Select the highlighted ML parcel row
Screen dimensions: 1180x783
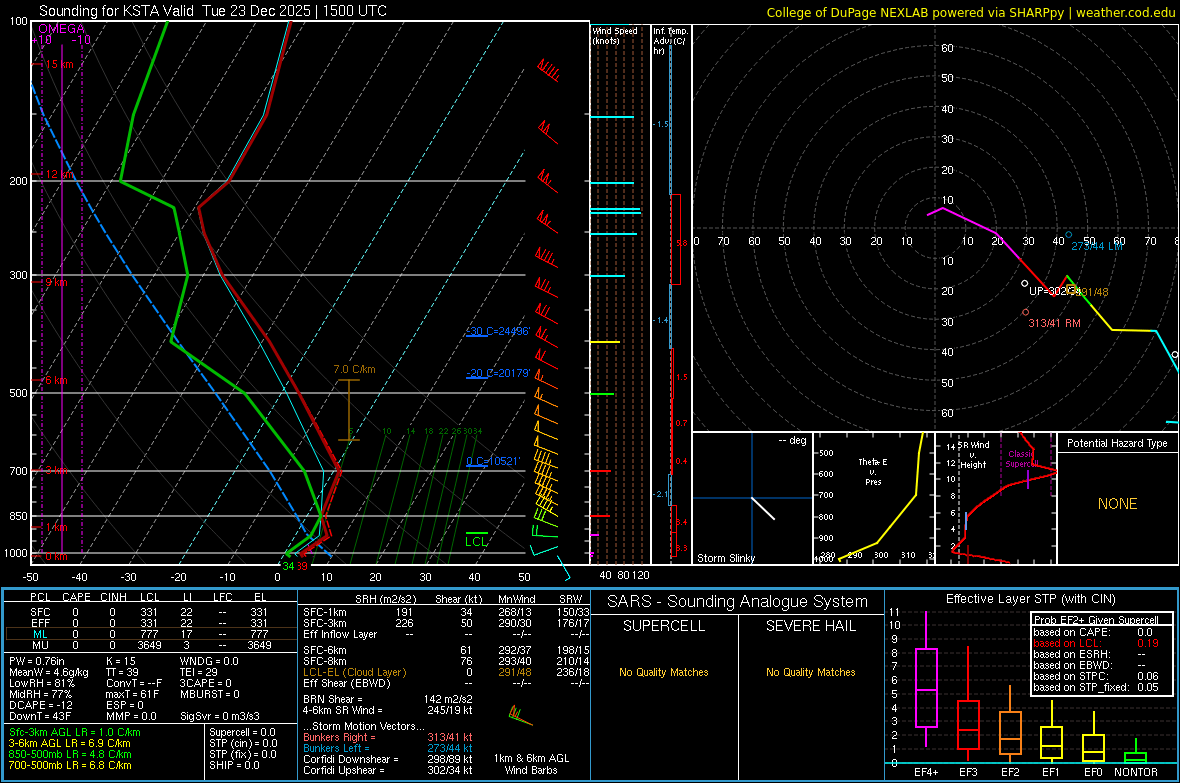(150, 635)
